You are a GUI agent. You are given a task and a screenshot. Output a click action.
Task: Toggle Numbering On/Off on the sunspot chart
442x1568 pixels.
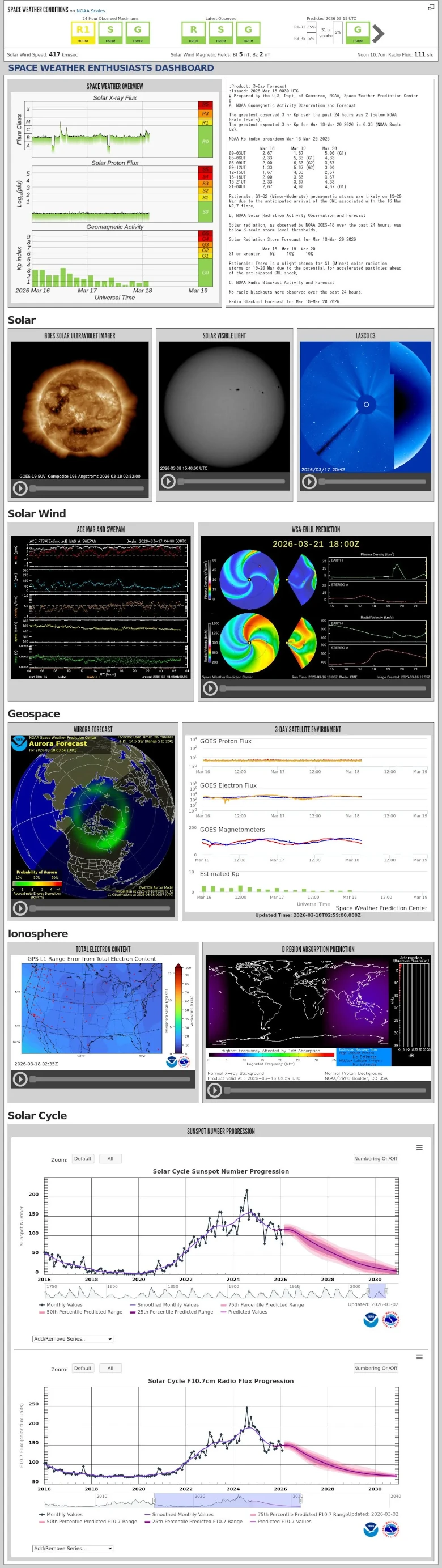coord(375,1158)
